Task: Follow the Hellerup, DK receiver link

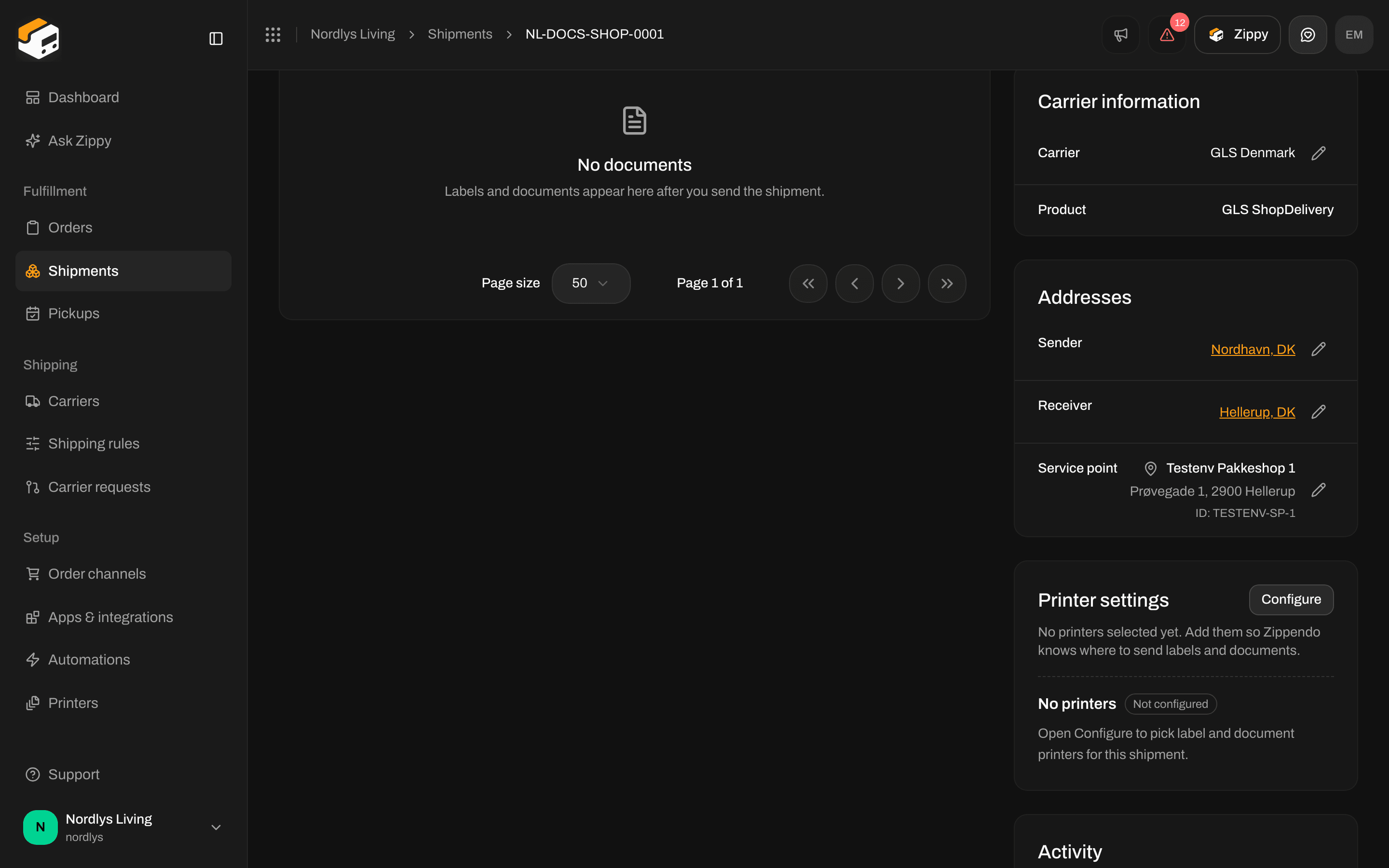Action: click(1257, 412)
